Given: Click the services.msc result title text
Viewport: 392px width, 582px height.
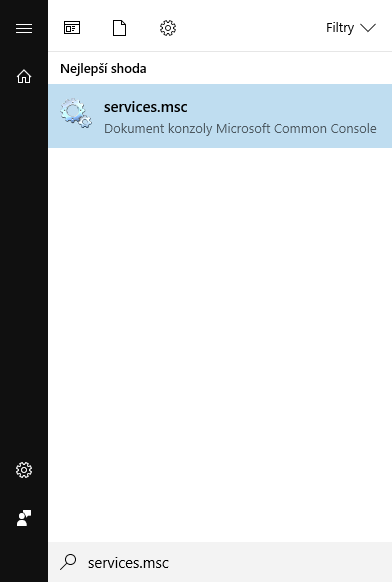Looking at the screenshot, I should click(146, 107).
